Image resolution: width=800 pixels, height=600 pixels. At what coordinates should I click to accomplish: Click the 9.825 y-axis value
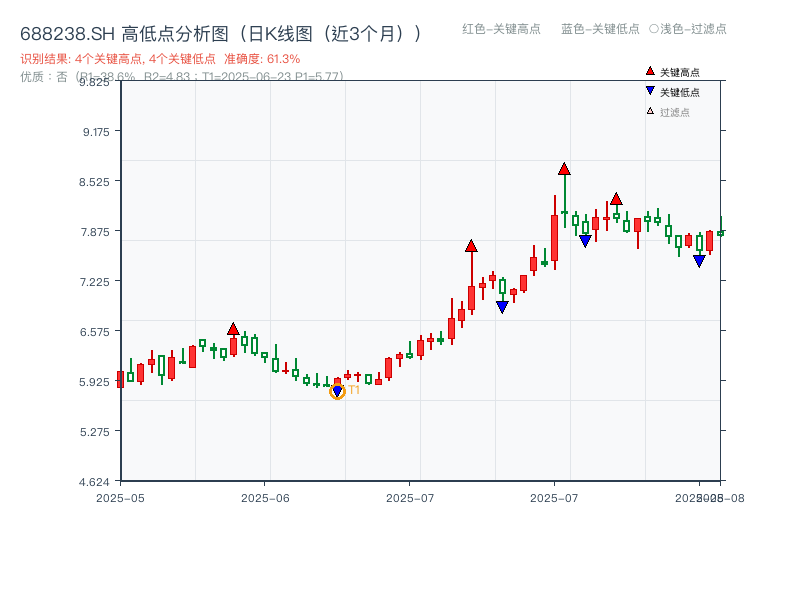[95, 84]
